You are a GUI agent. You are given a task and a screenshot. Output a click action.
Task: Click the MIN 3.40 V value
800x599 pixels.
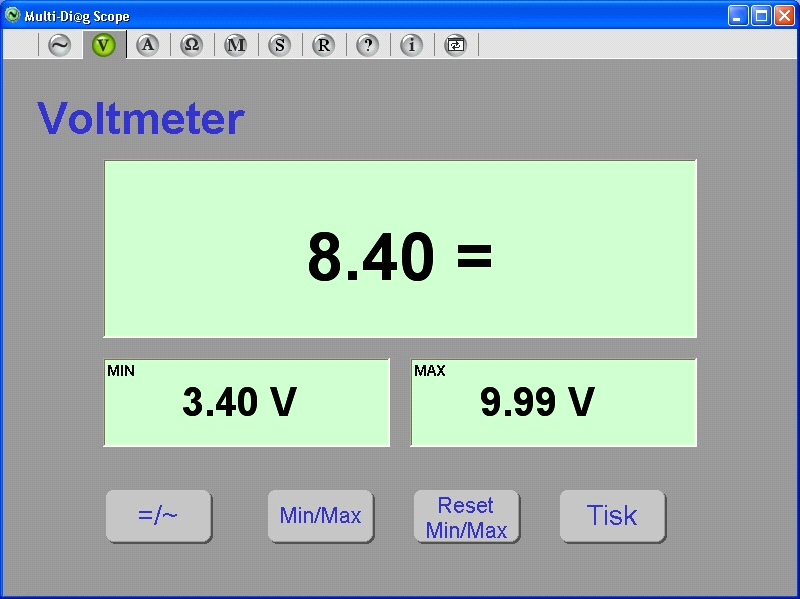point(239,402)
